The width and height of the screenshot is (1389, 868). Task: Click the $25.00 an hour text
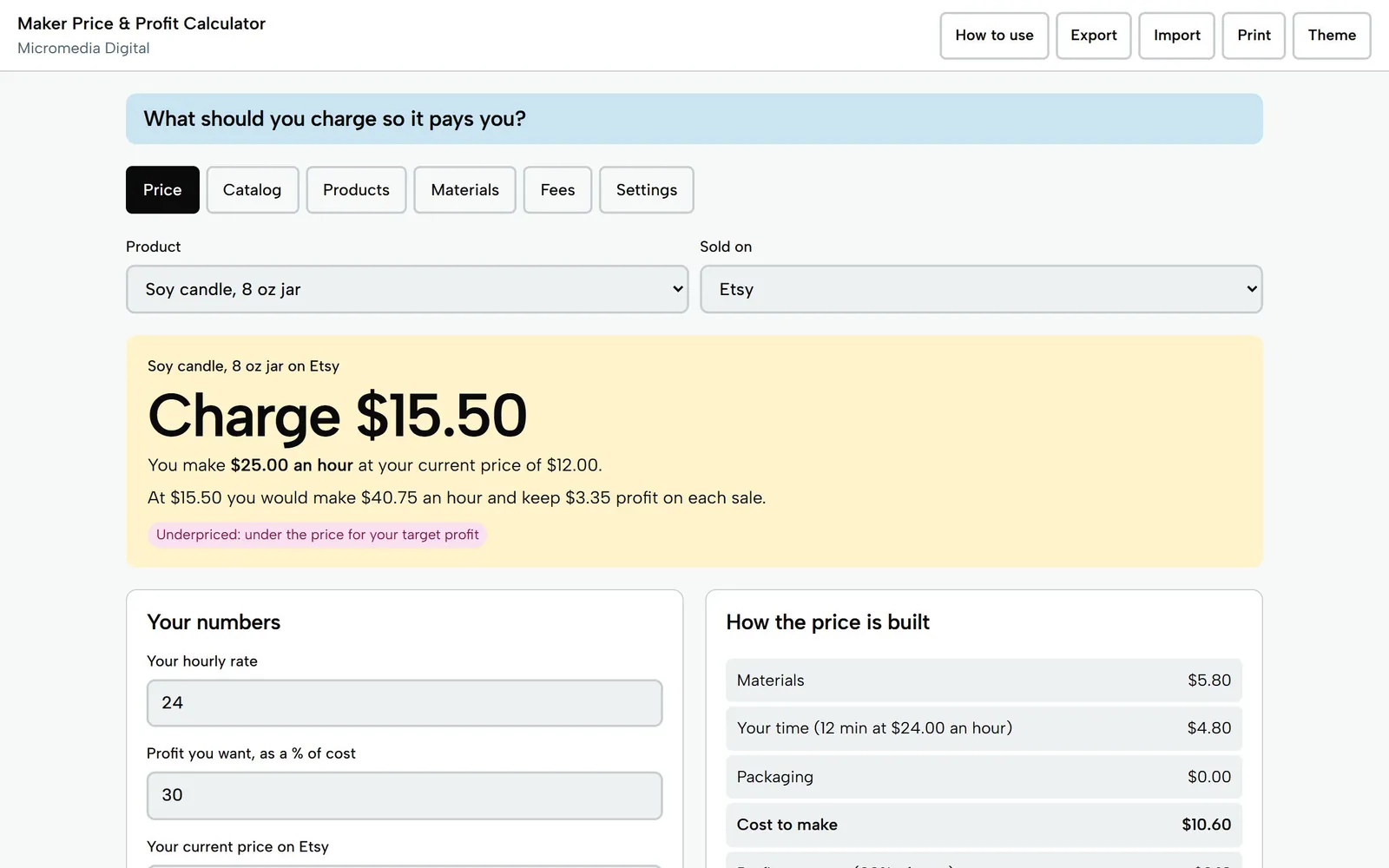(x=292, y=465)
